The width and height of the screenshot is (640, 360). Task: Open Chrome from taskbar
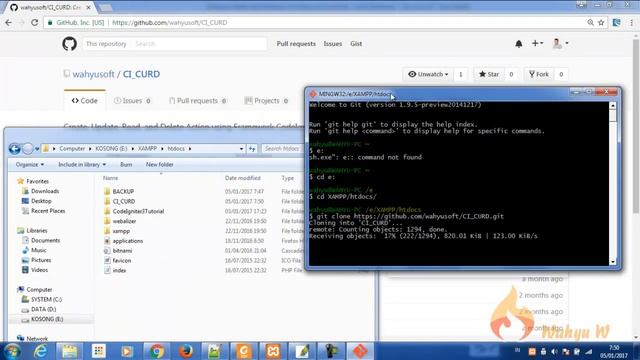click(156, 351)
